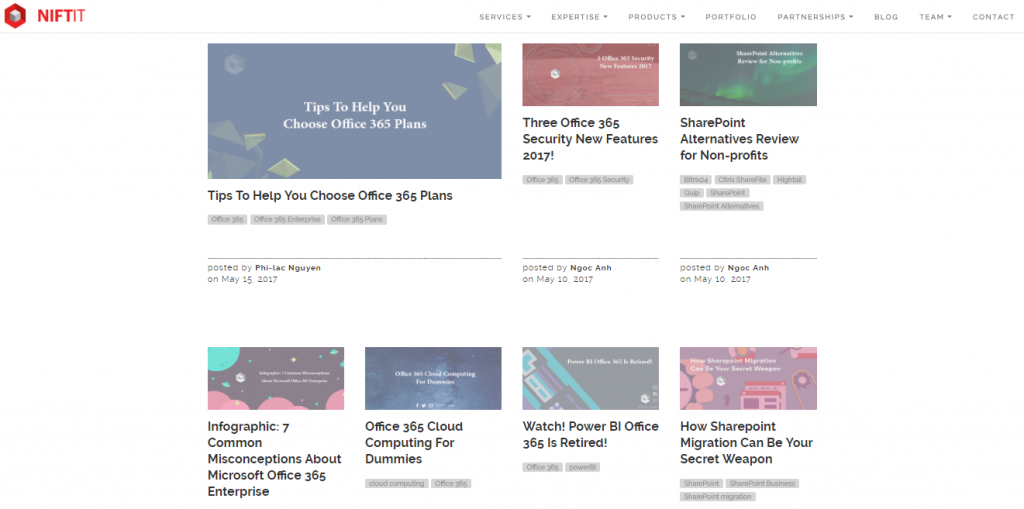
Task: Click the NIFTIT cube logo icon
Action: (x=14, y=16)
